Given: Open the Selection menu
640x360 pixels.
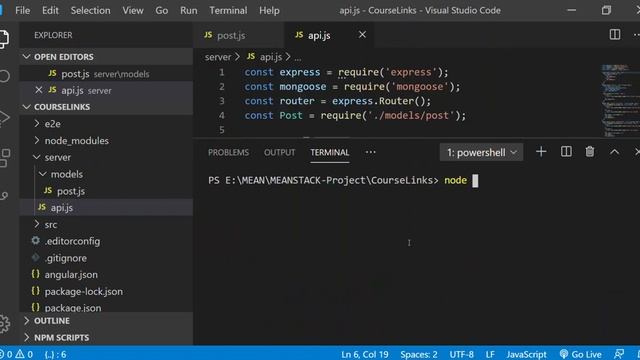Looking at the screenshot, I should coord(90,10).
